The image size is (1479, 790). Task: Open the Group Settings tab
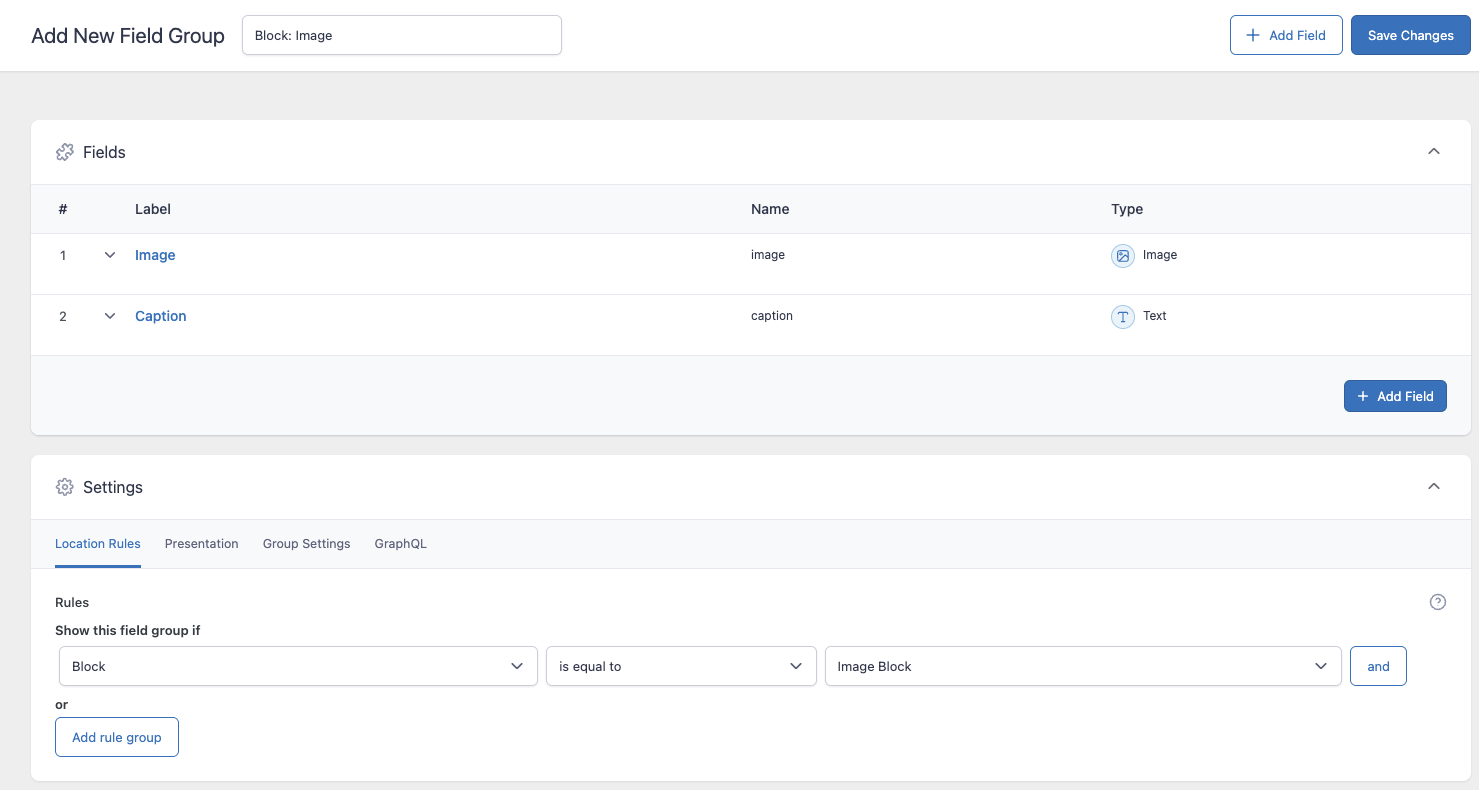click(x=307, y=544)
